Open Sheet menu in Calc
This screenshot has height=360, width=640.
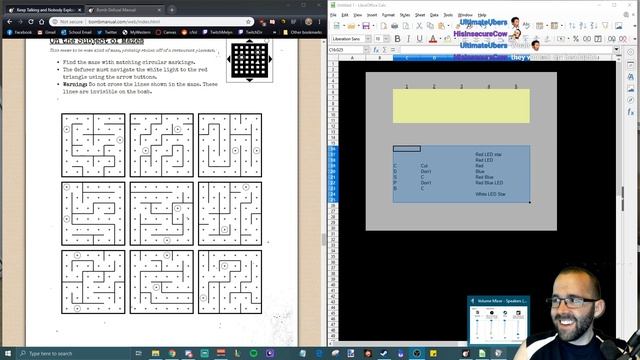point(420,15)
